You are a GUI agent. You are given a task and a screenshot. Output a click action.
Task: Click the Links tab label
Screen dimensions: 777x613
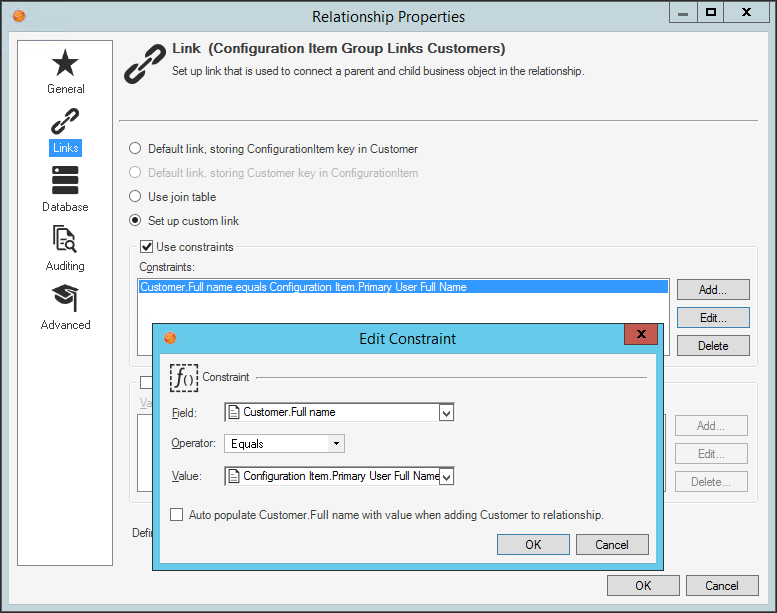coord(65,148)
